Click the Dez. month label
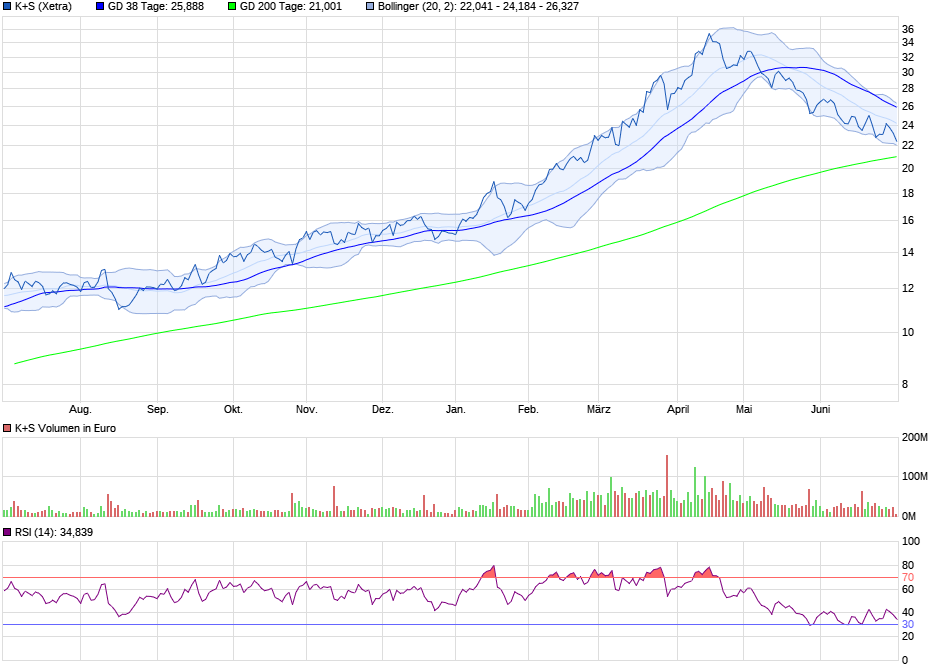 point(382,409)
